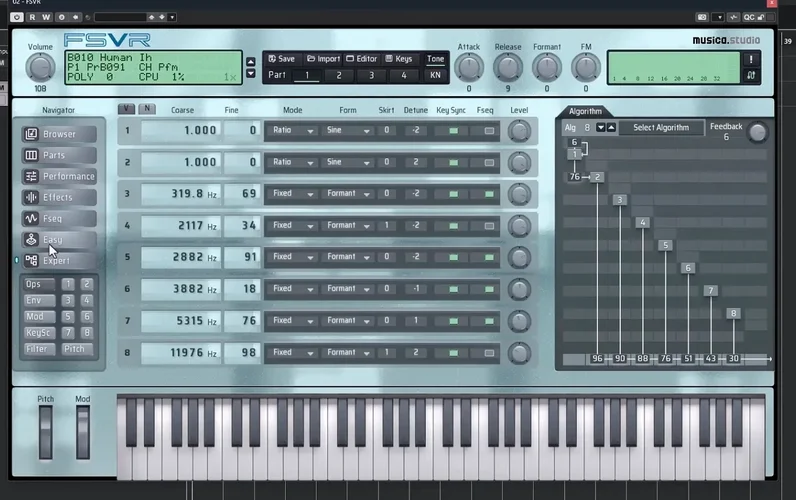Select Part 2 tab
796x500 pixels.
point(339,76)
